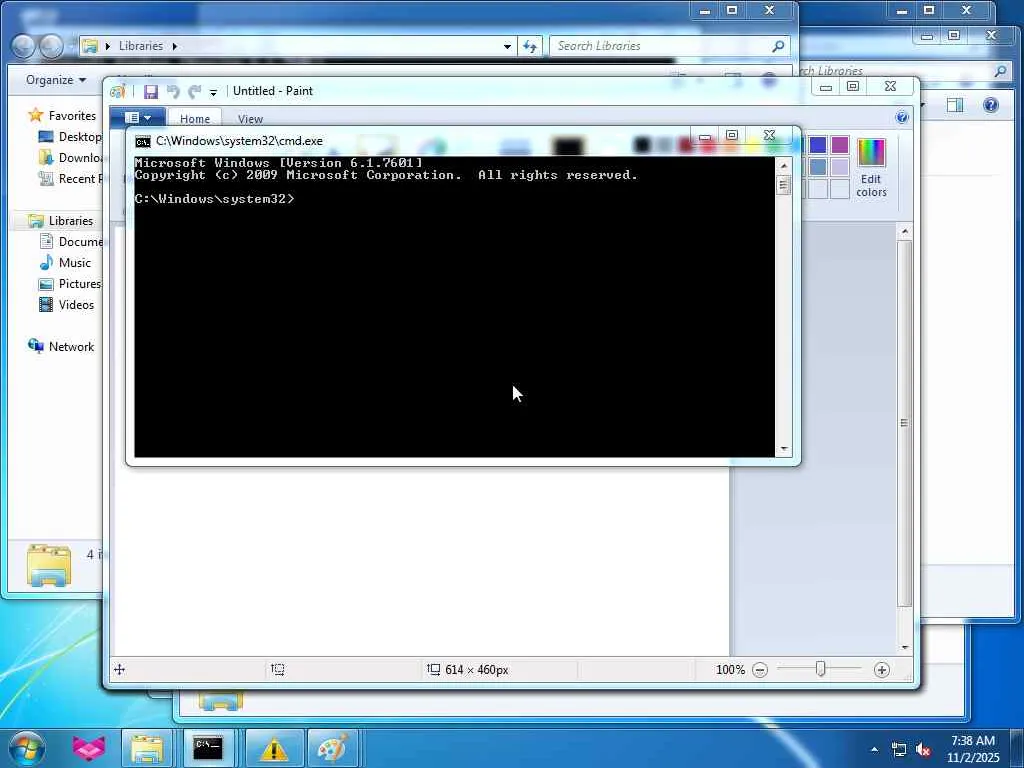Viewport: 1024px width, 768px height.
Task: Switch to the Home tab in Paint
Action: (195, 119)
